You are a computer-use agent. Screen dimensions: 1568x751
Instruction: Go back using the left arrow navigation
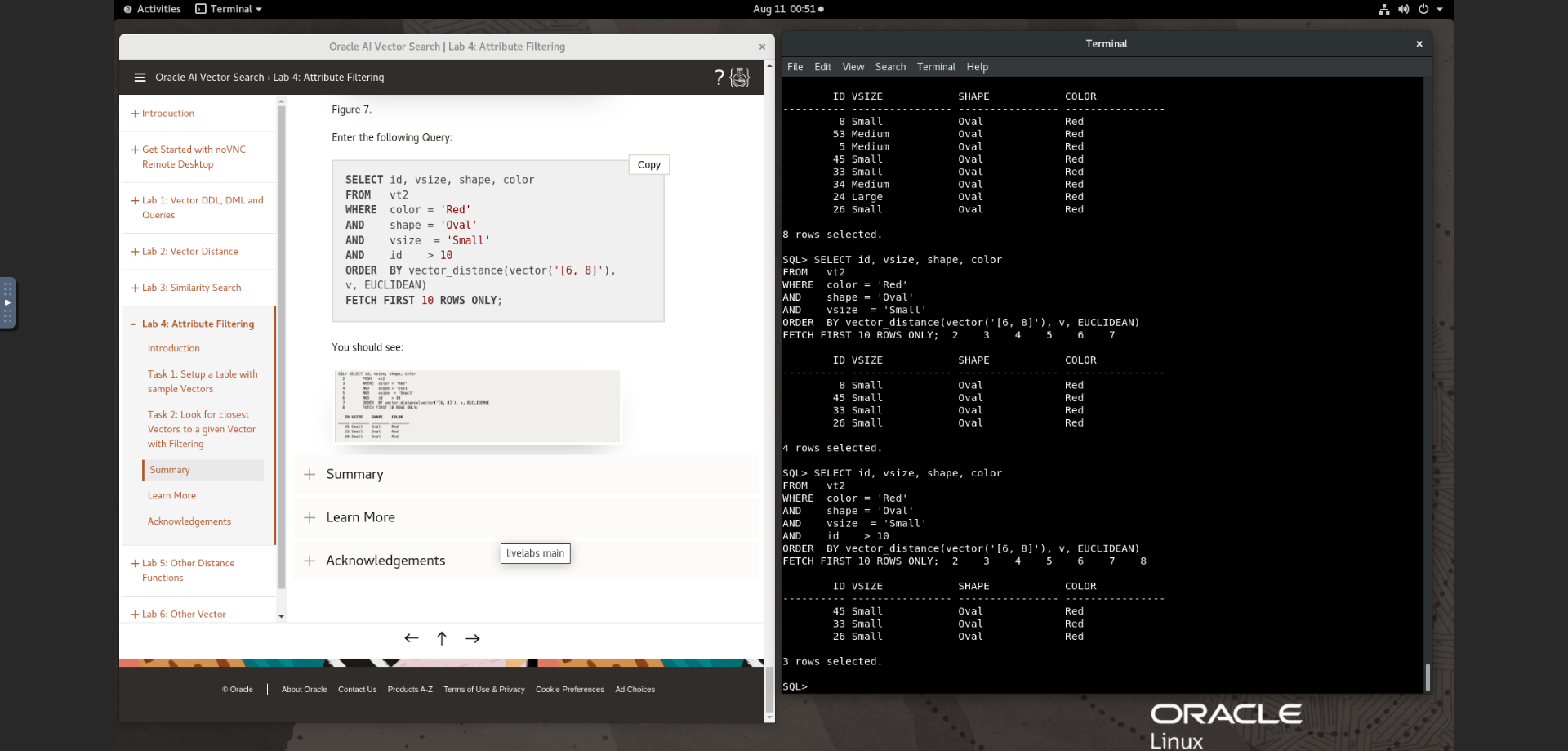click(x=411, y=638)
